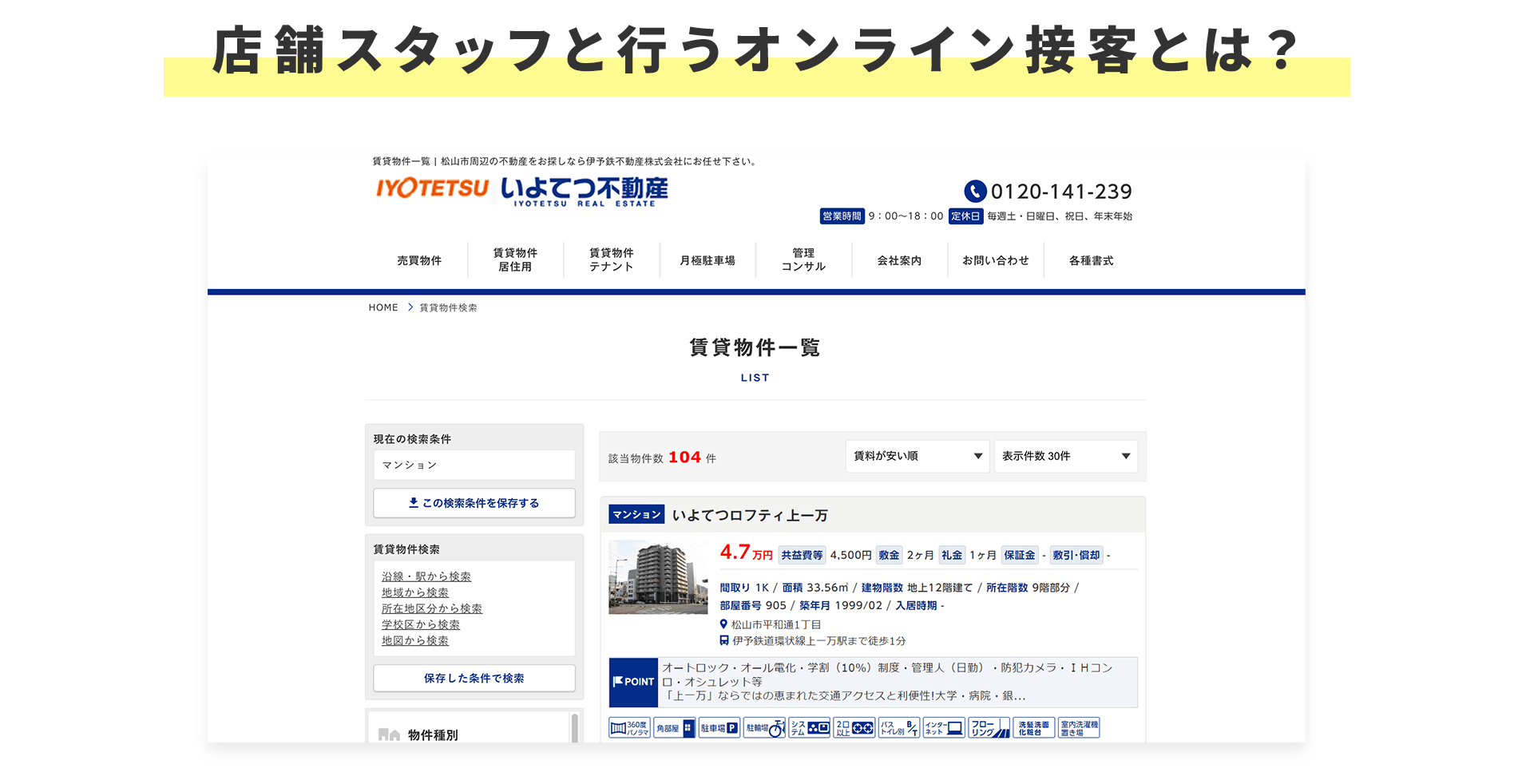
Task: Follow the 学校区から検索 link
Action: coord(421,624)
